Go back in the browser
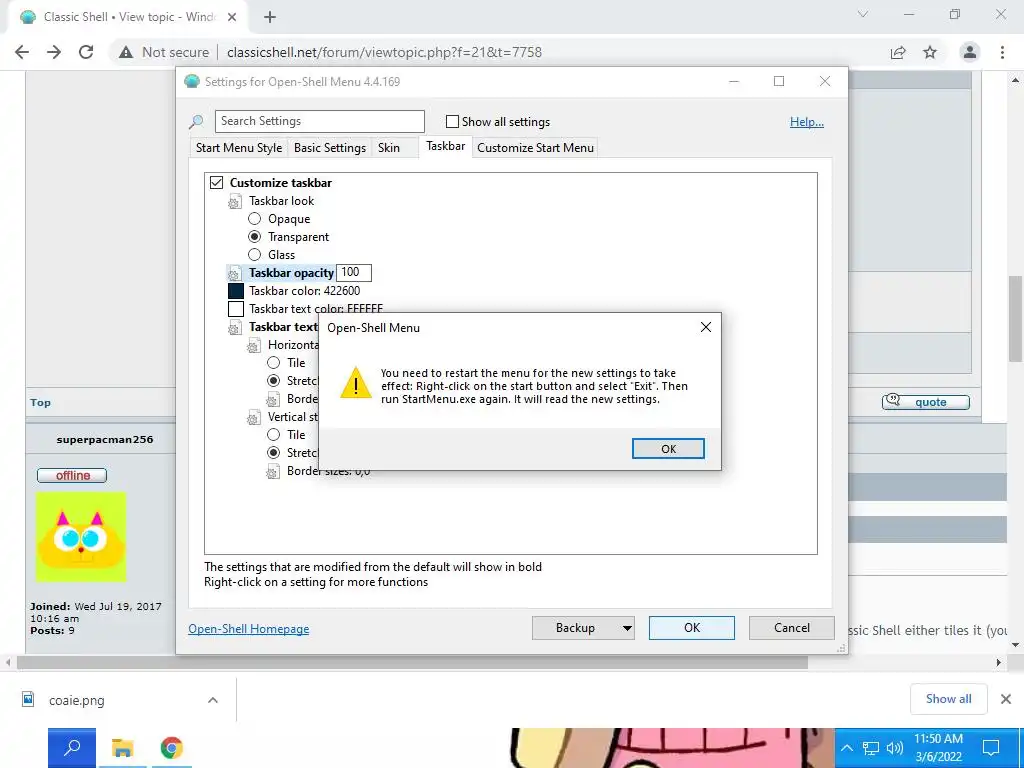The width and height of the screenshot is (1024, 768). coord(22,52)
